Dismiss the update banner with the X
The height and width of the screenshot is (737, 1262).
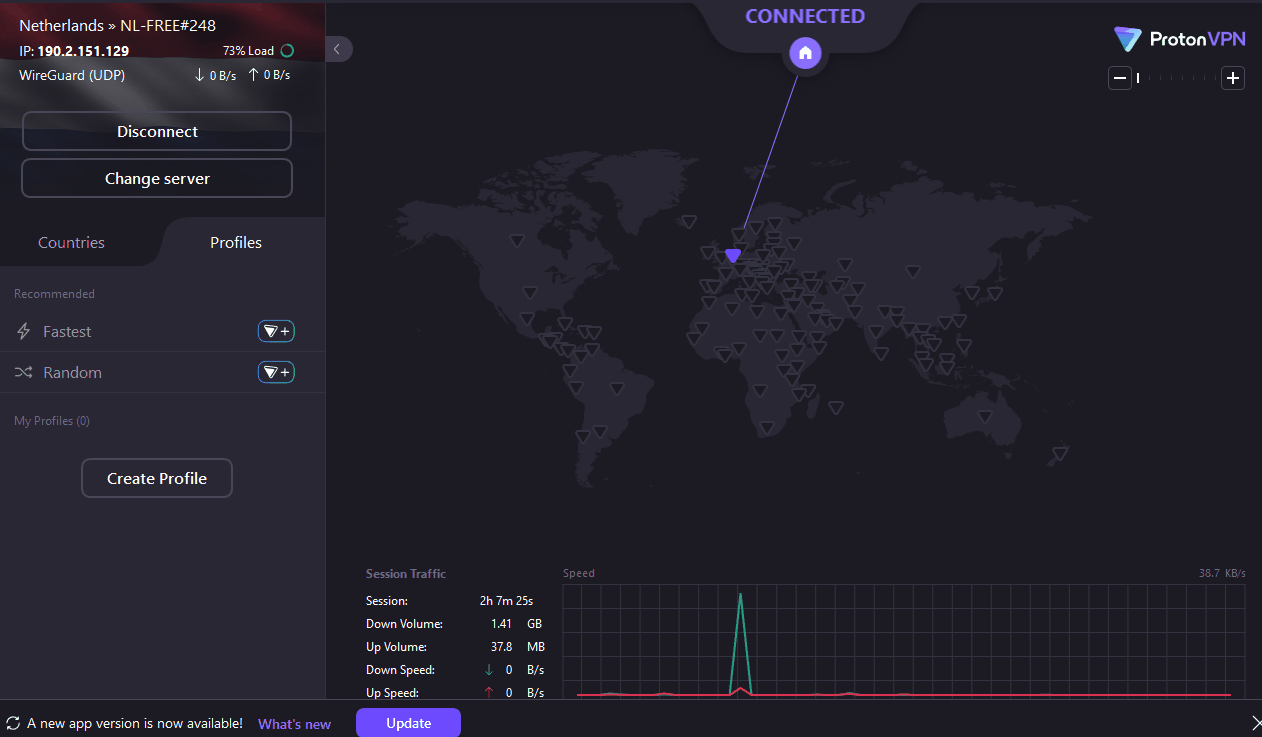(1257, 722)
